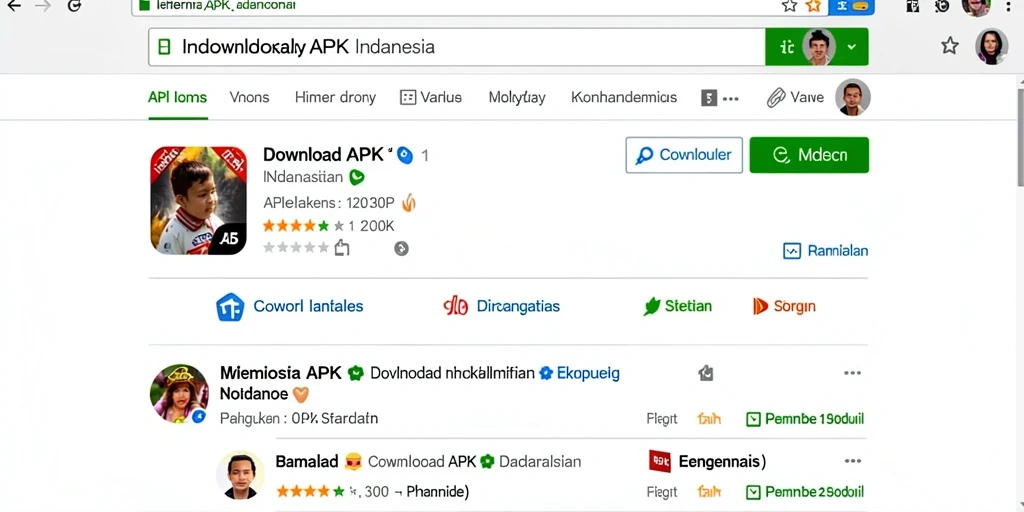Click the empty gray star rating row
Viewport: 1024px width, 512px height.
tap(296, 248)
